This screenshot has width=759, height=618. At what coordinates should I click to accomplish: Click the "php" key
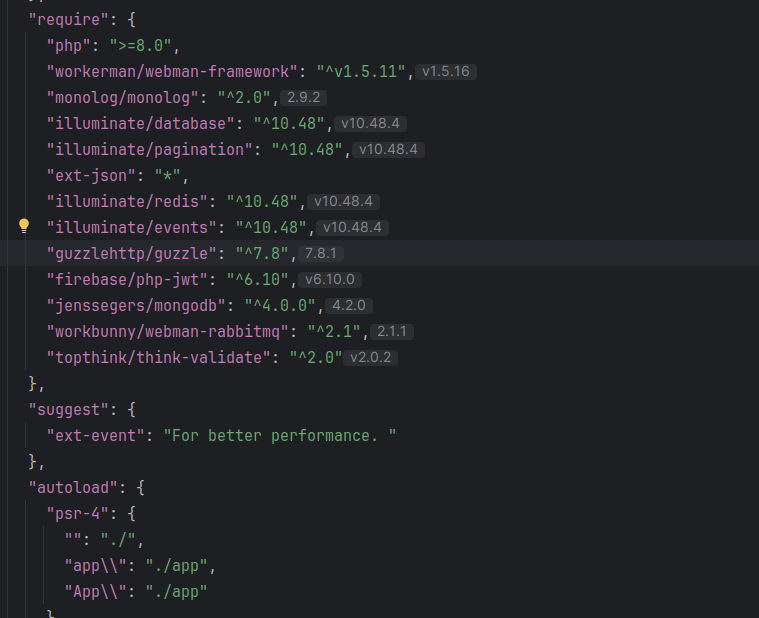(x=69, y=46)
